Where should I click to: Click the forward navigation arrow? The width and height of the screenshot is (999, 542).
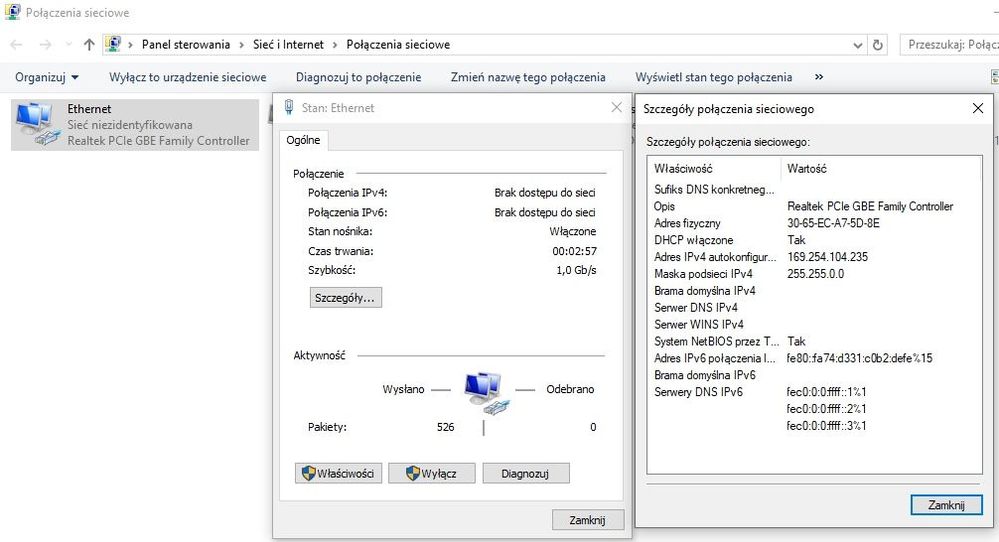pos(45,45)
